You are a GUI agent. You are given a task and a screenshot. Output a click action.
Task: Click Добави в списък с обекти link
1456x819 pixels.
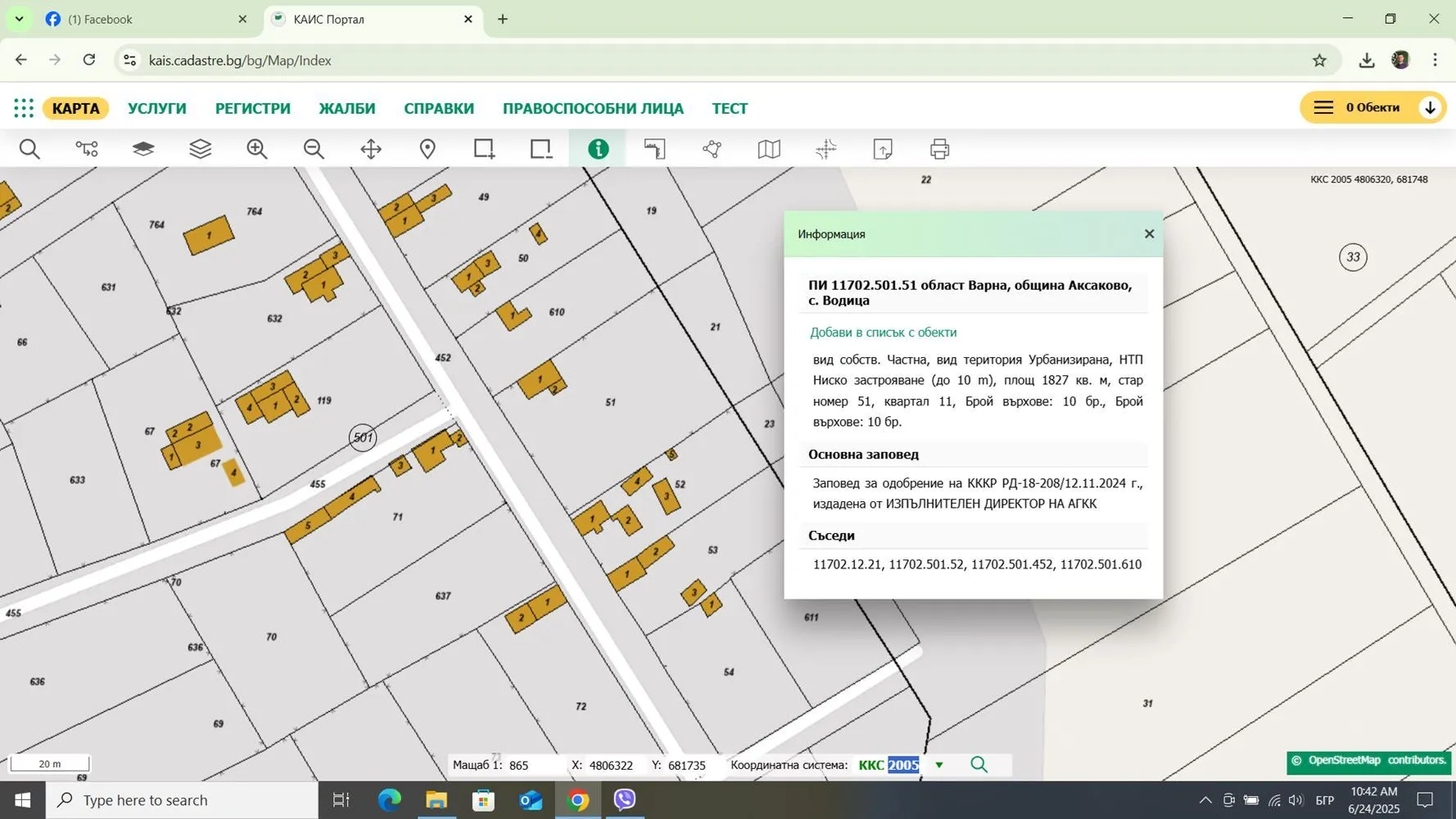(883, 332)
